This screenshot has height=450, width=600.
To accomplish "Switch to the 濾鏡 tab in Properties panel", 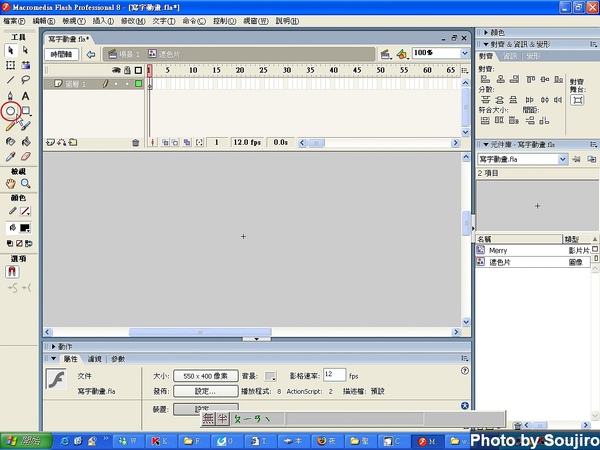I will 95,358.
